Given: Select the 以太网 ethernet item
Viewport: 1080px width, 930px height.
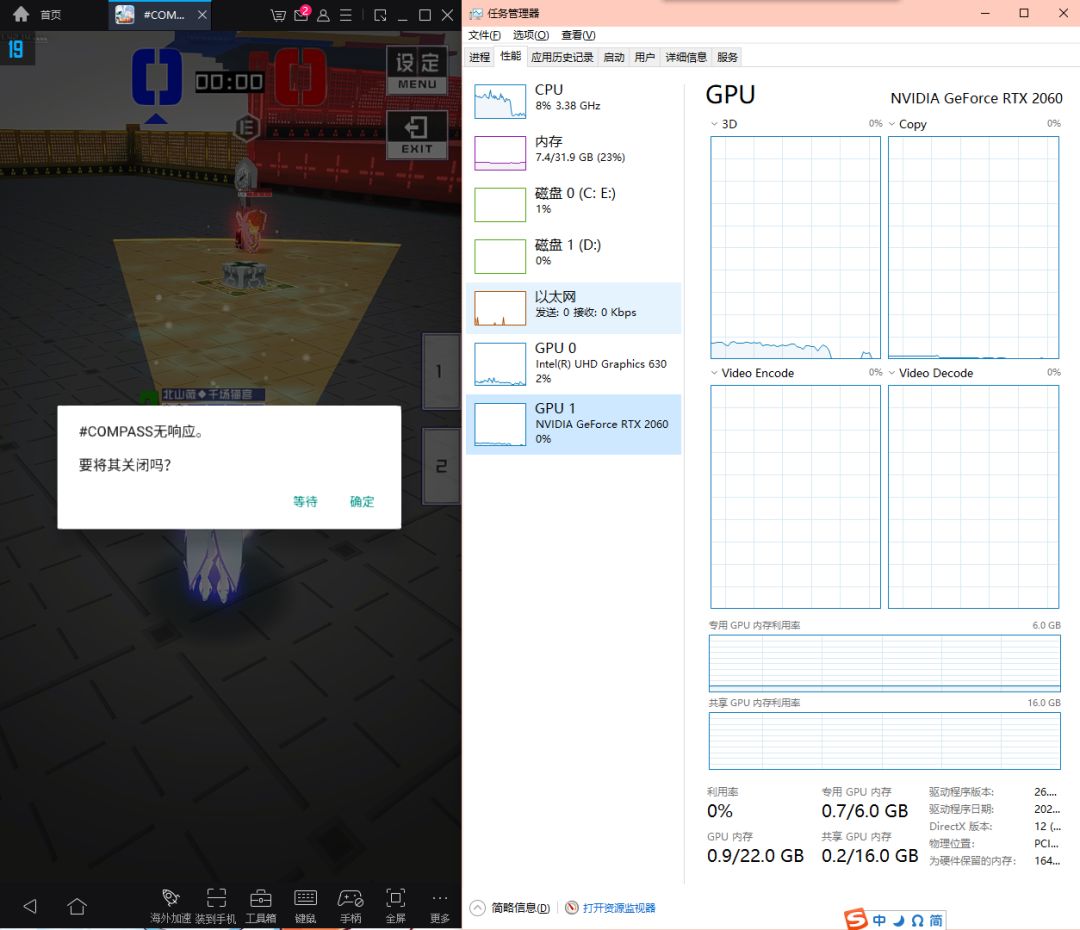Looking at the screenshot, I should pyautogui.click(x=574, y=308).
